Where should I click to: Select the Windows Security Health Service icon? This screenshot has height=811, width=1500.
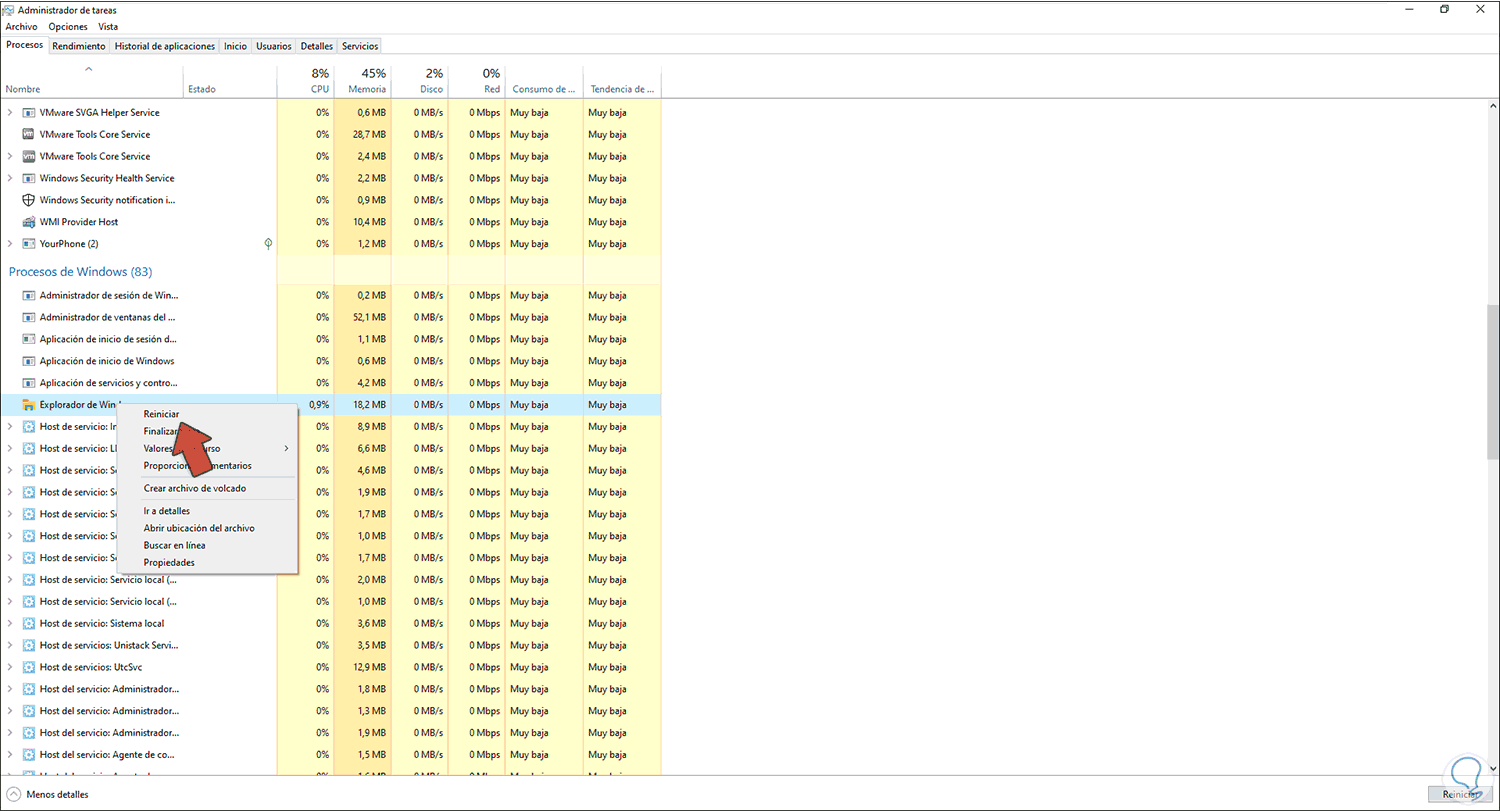point(29,178)
